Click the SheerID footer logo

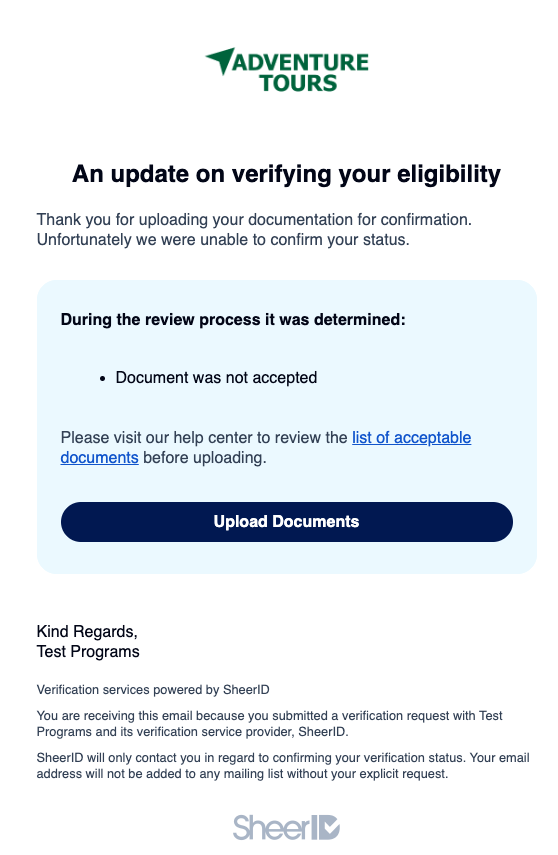pyautogui.click(x=286, y=828)
